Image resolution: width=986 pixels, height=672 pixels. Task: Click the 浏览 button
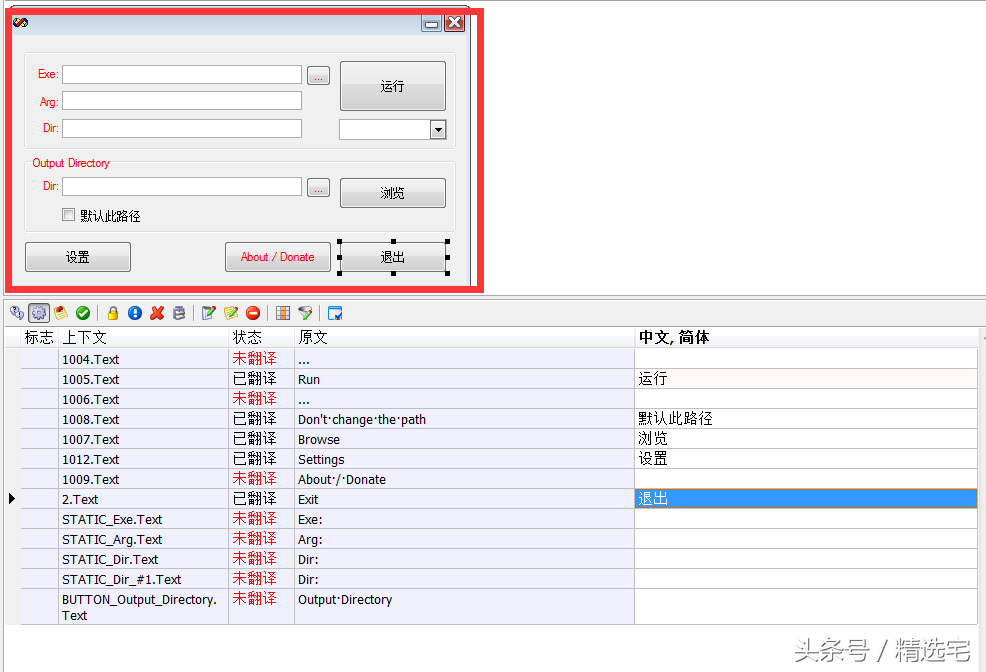tap(392, 192)
